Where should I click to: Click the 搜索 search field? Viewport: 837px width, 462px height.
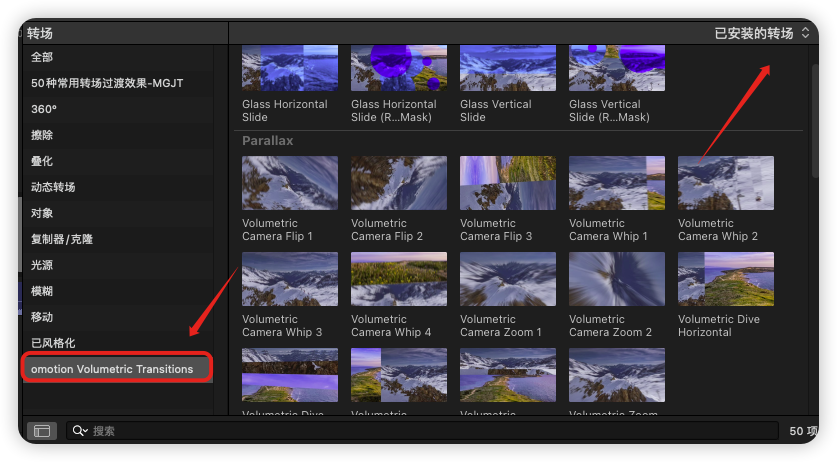(422, 430)
